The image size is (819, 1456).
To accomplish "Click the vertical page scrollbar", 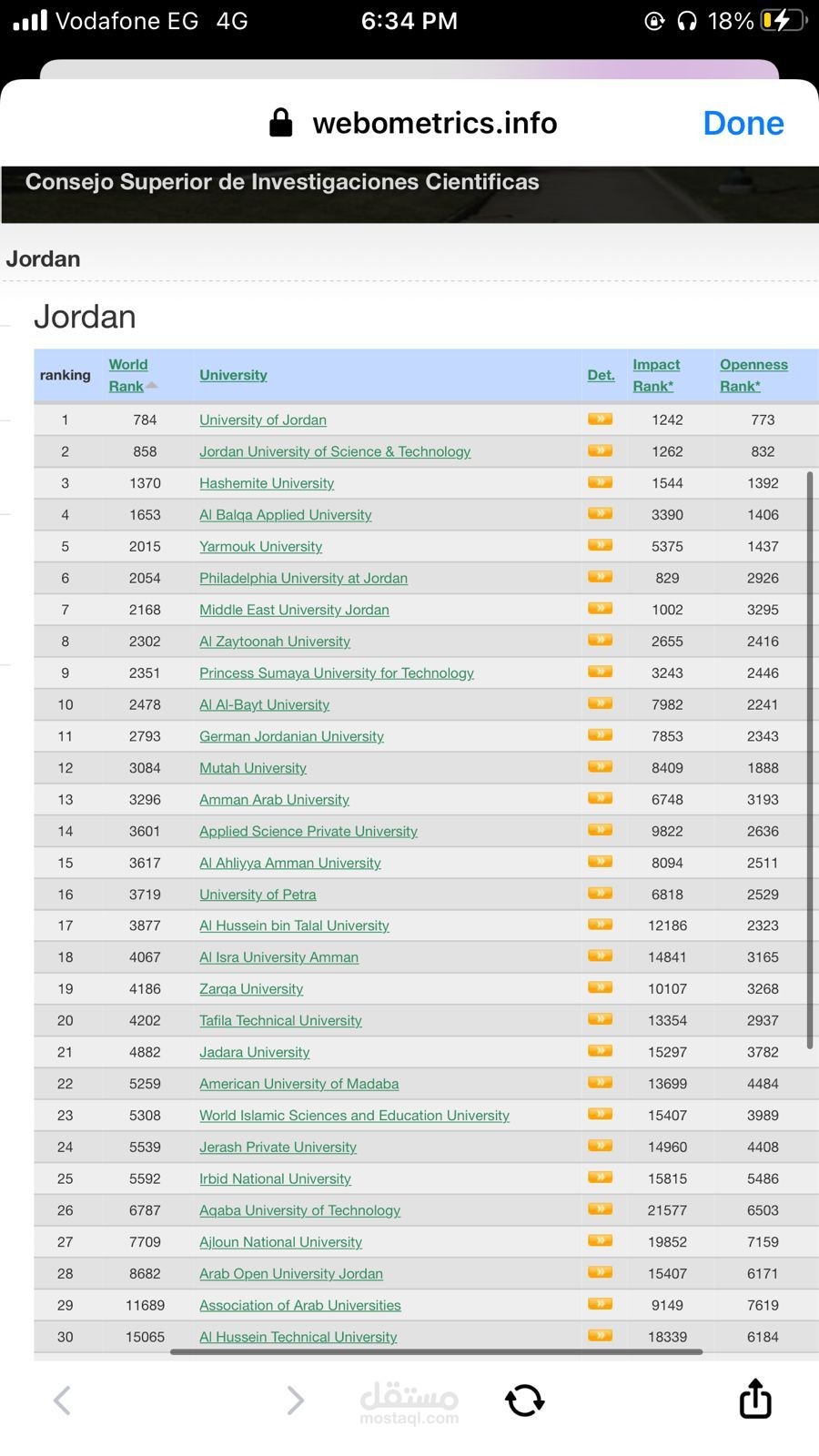I will 810,760.
